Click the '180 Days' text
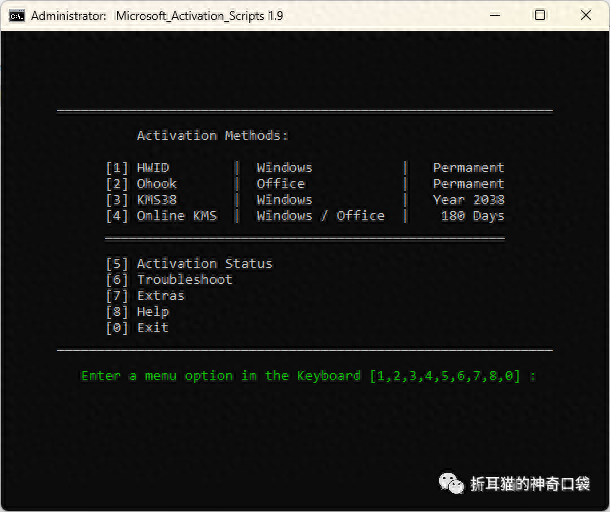 pyautogui.click(x=473, y=216)
